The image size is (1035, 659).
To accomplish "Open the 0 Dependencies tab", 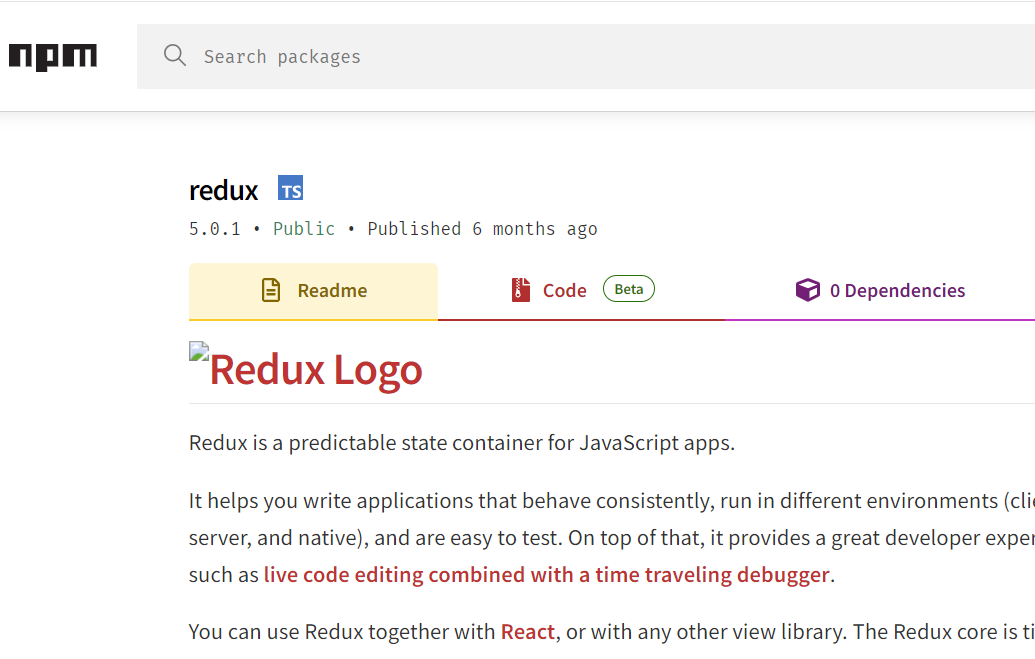I will 880,291.
